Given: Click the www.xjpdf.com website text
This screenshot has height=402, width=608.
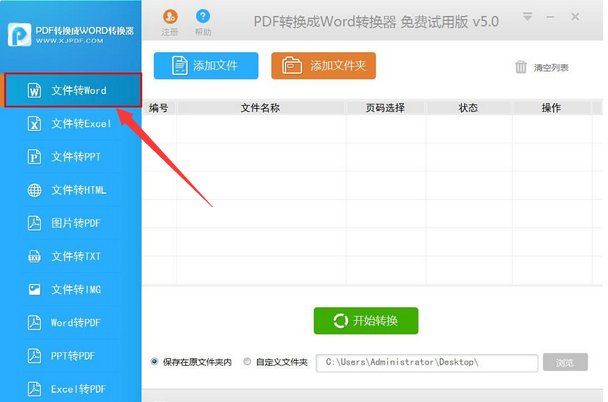Looking at the screenshot, I should pos(70,41).
